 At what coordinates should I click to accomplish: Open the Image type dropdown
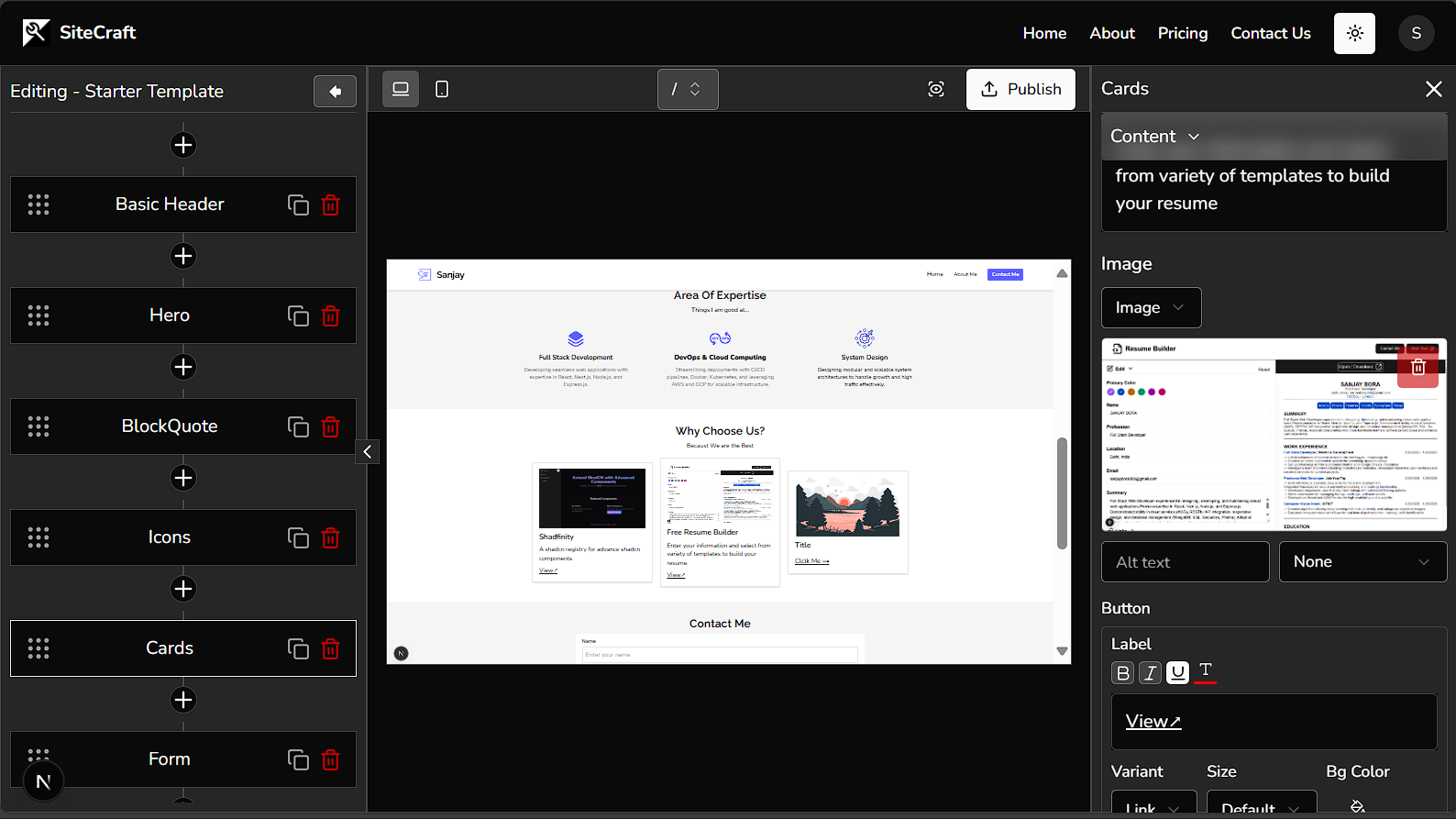(1151, 308)
